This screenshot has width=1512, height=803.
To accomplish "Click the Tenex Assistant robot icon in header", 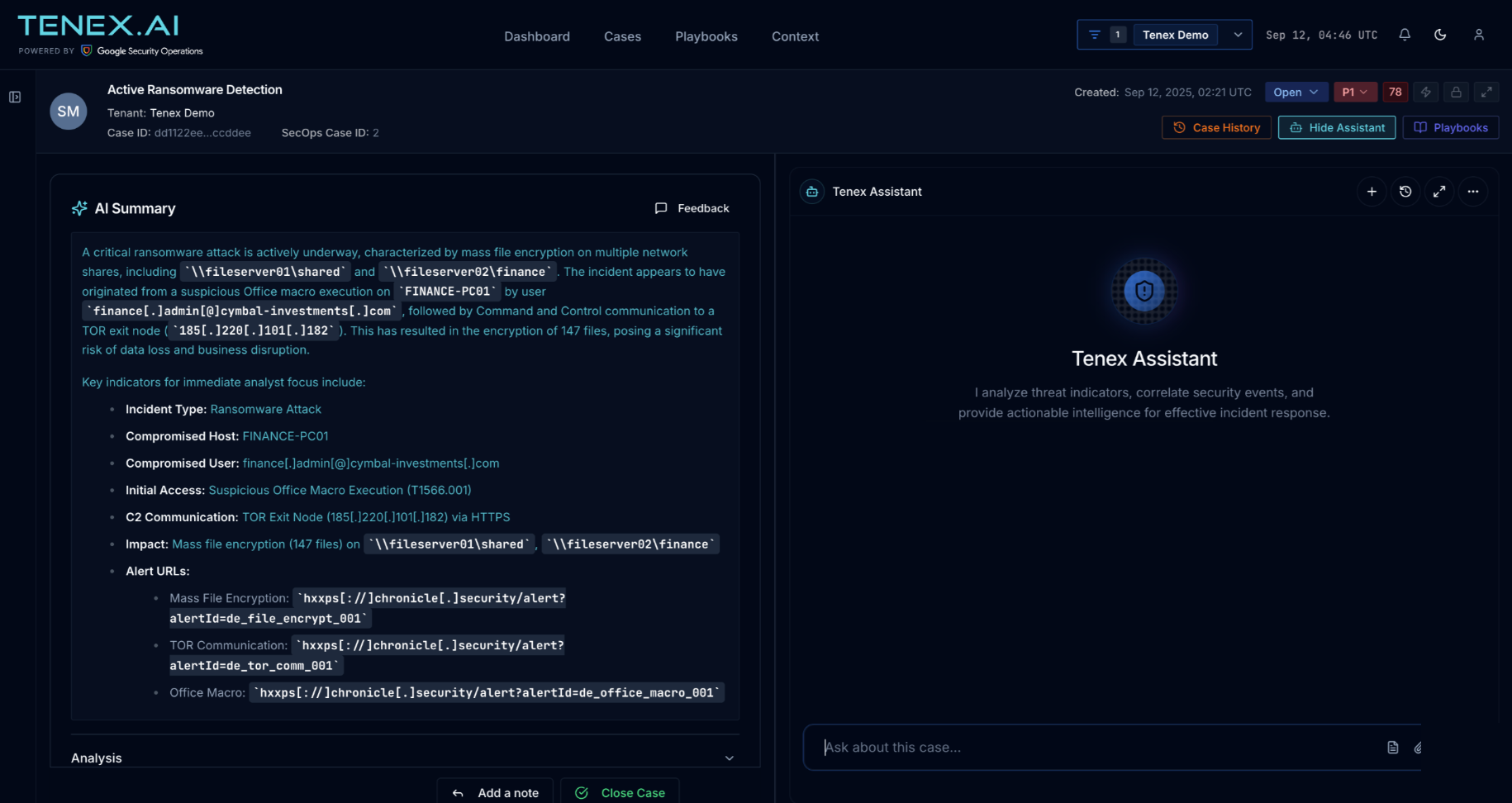I will (812, 192).
